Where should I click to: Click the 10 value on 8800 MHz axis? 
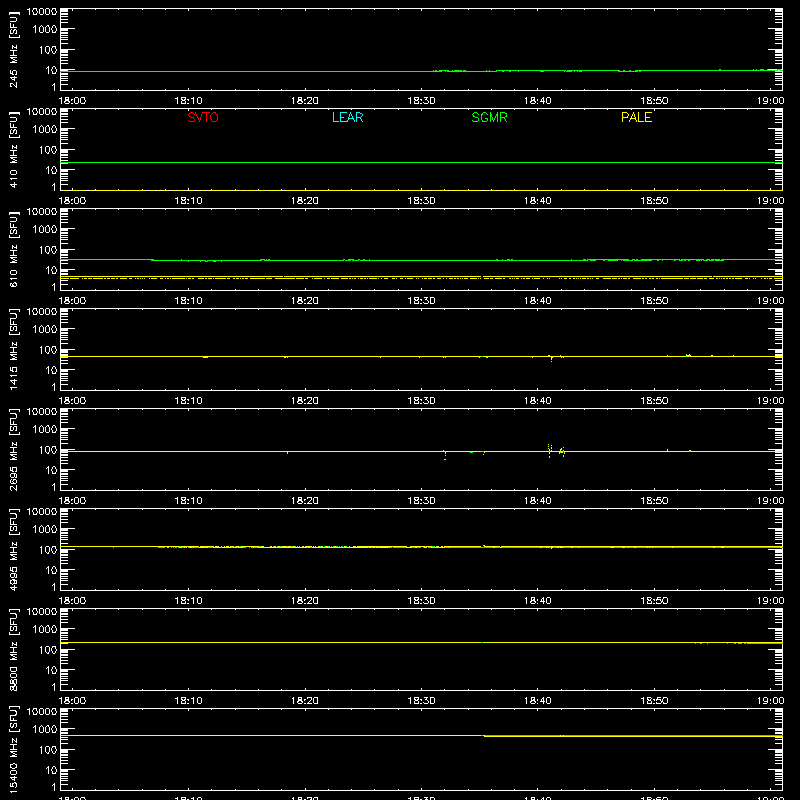coord(52,670)
